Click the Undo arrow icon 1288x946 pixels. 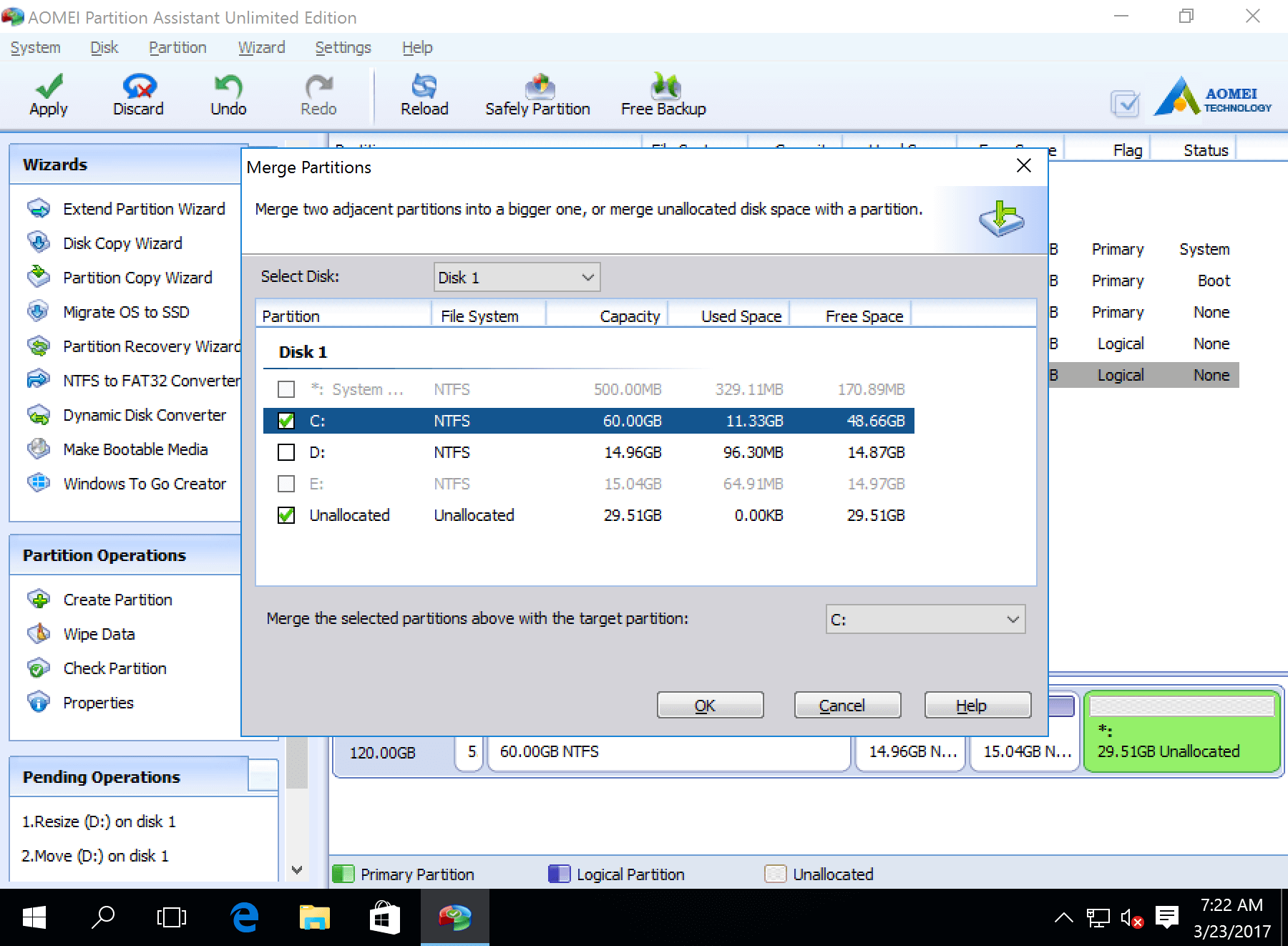click(228, 88)
